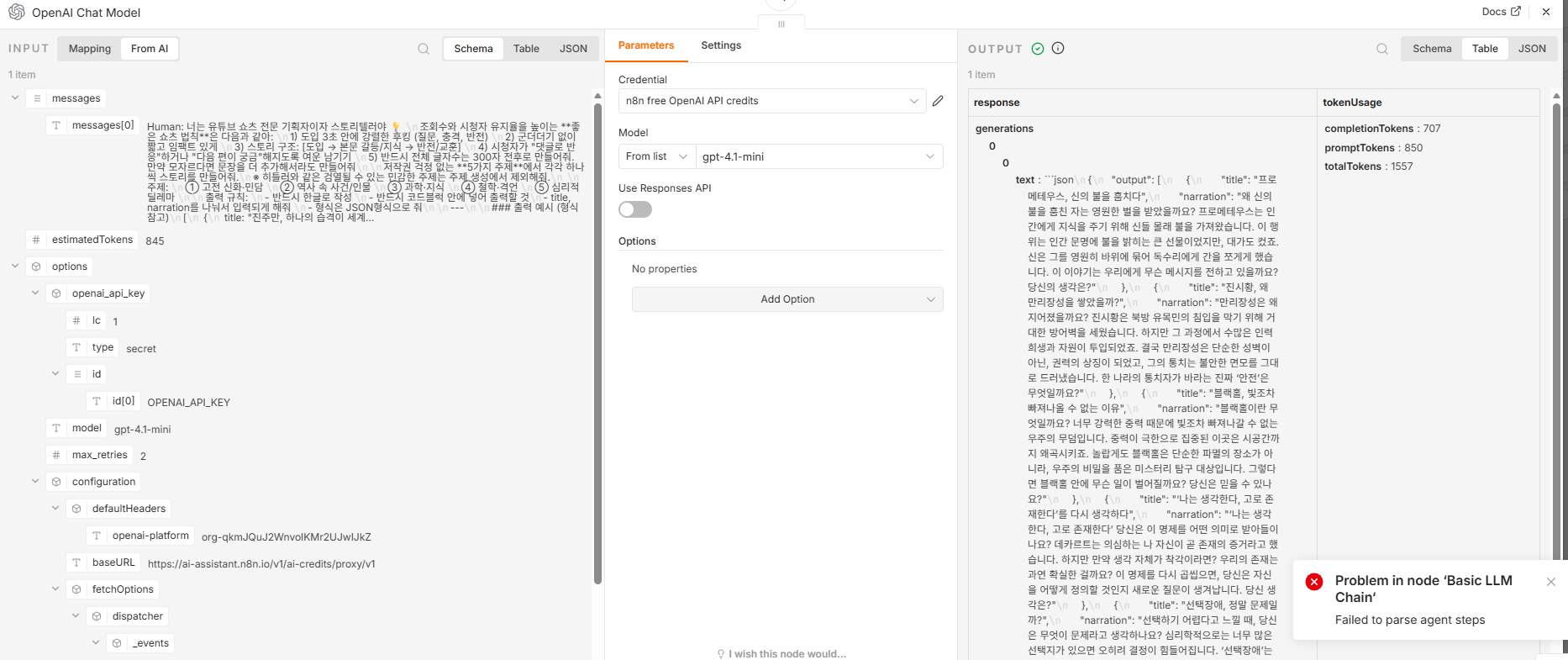Open the Credential dropdown
Screen dimensions: 1568x660
772,101
